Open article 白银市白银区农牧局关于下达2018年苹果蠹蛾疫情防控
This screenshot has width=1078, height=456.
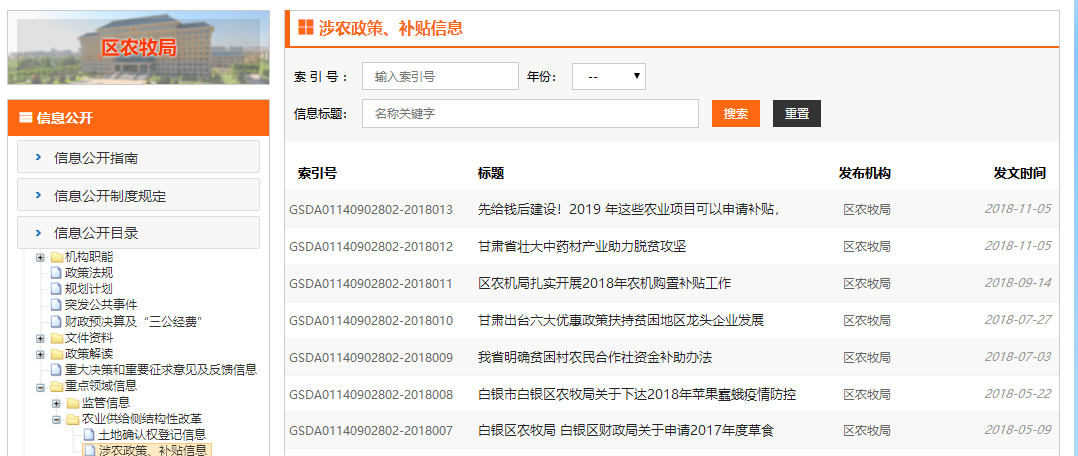[637, 395]
